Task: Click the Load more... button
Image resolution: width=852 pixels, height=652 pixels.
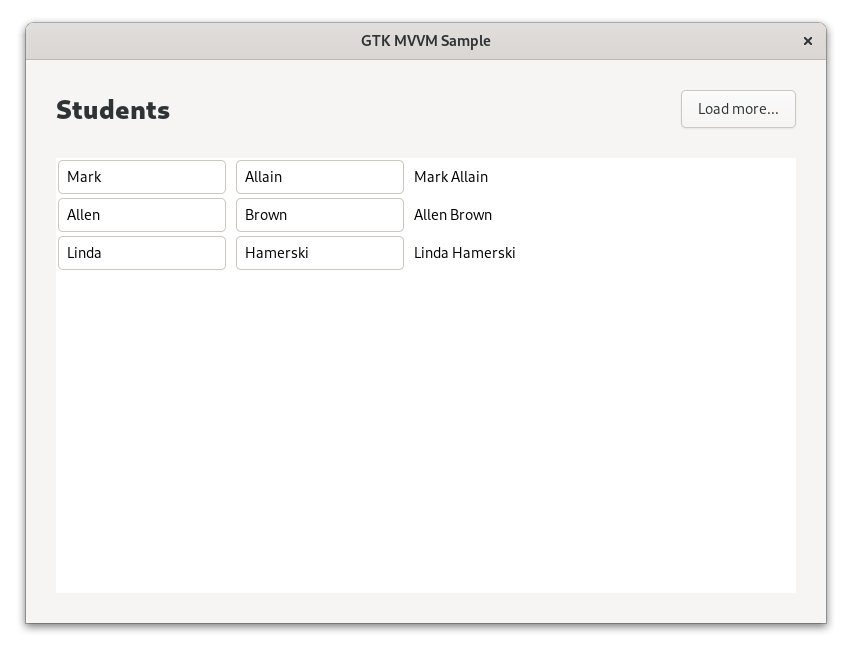Action: tap(738, 109)
